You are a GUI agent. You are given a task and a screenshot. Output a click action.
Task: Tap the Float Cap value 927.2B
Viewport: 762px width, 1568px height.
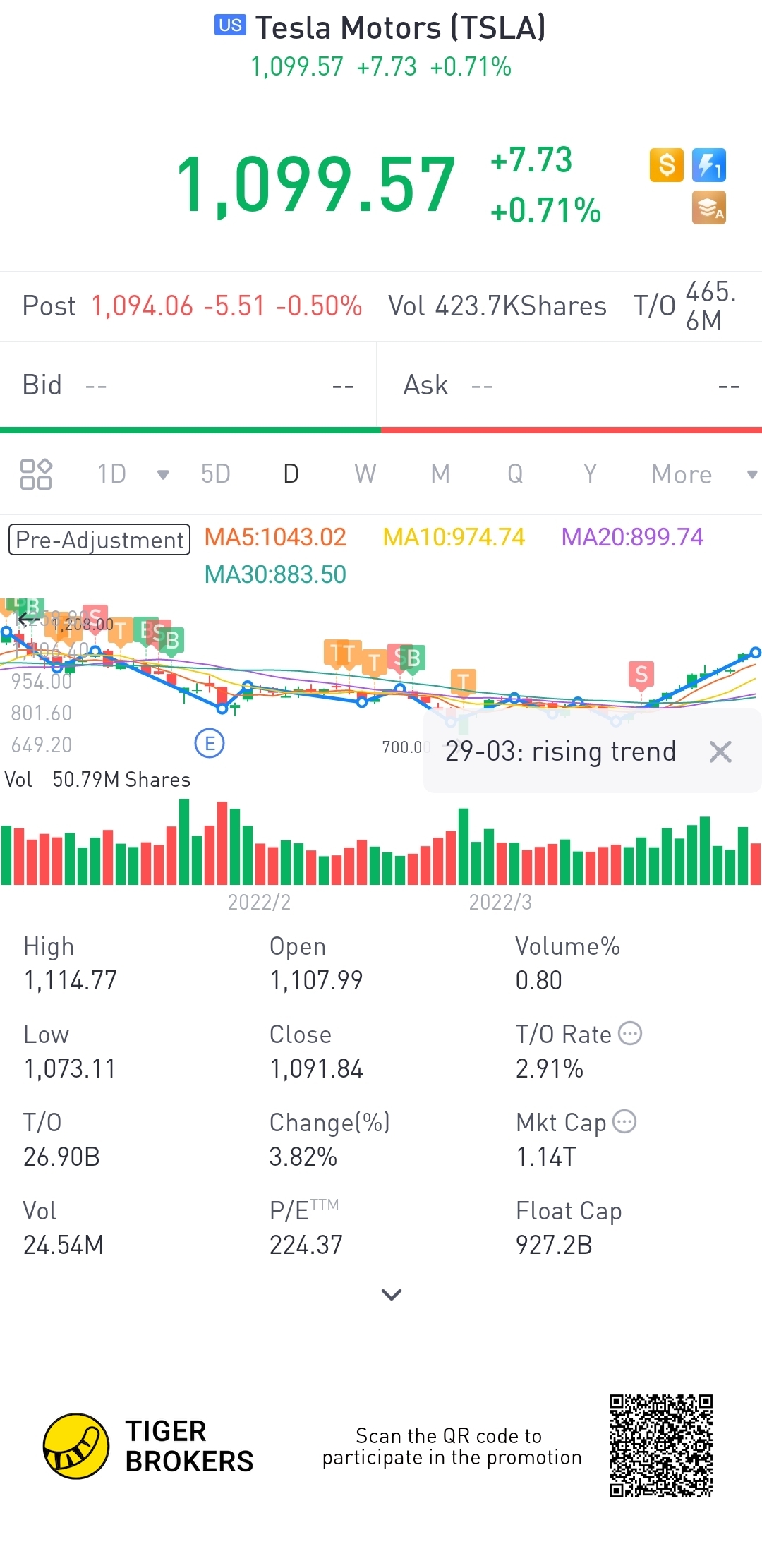pos(554,1246)
